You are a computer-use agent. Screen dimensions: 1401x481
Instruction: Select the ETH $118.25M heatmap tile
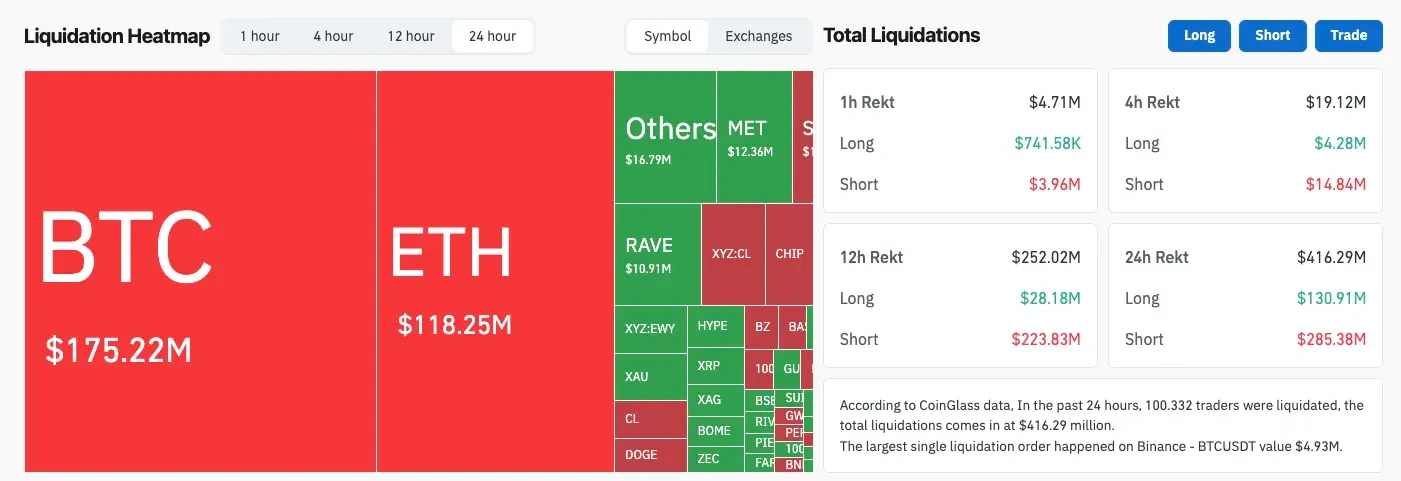495,270
